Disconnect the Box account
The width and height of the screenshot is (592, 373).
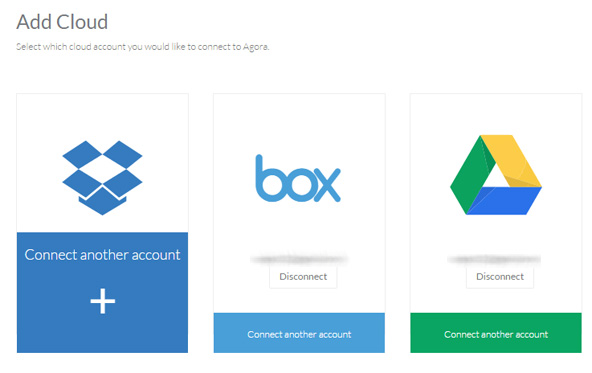click(303, 277)
